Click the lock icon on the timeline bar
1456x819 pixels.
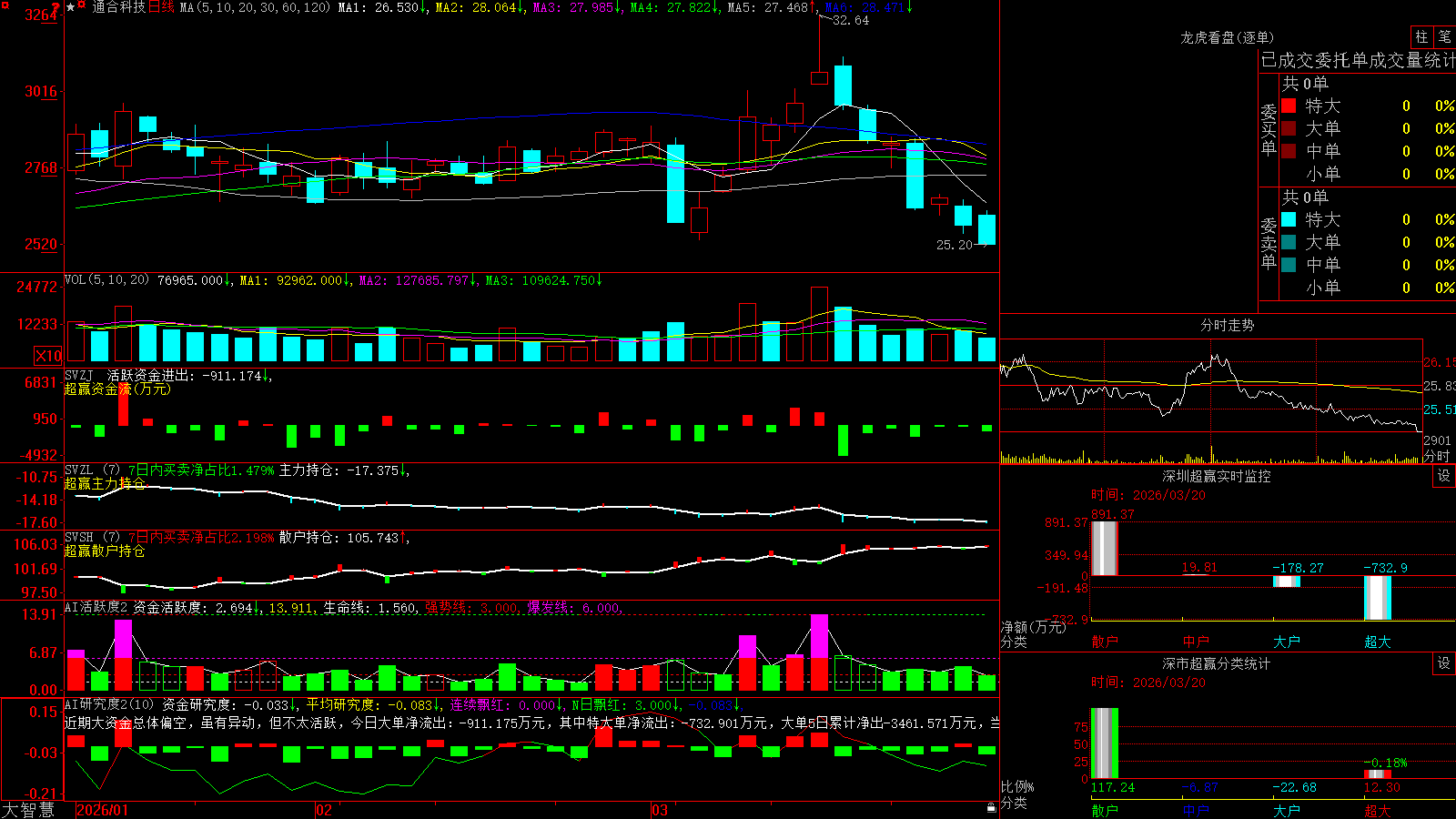pyautogui.click(x=991, y=808)
